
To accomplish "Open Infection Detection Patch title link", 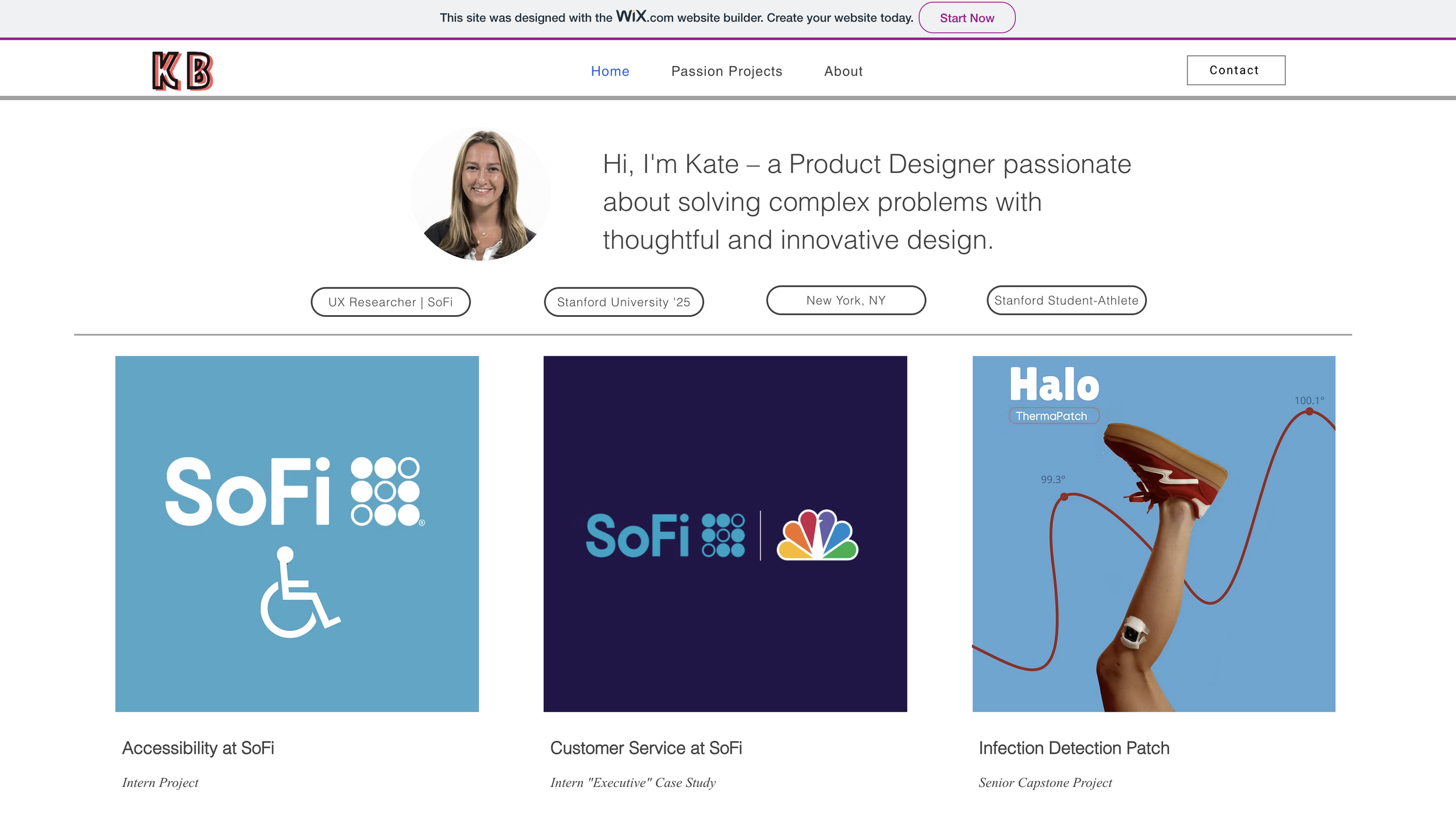I will (1073, 748).
